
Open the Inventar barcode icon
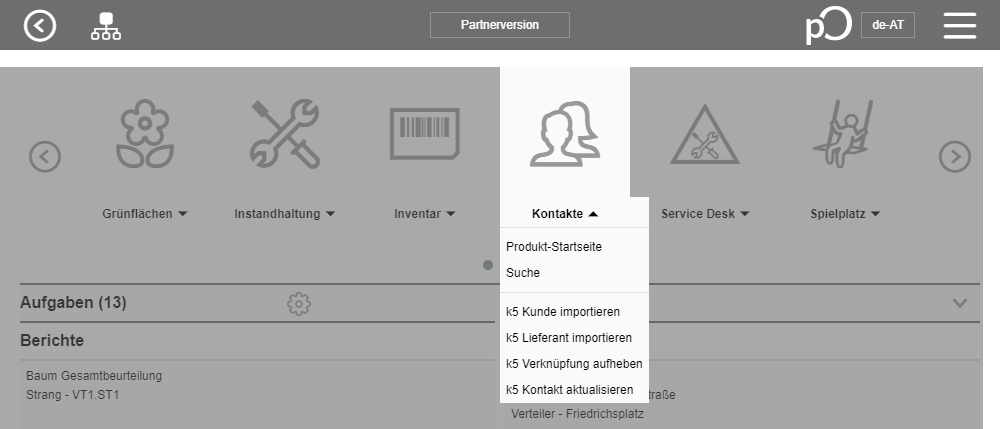425,134
